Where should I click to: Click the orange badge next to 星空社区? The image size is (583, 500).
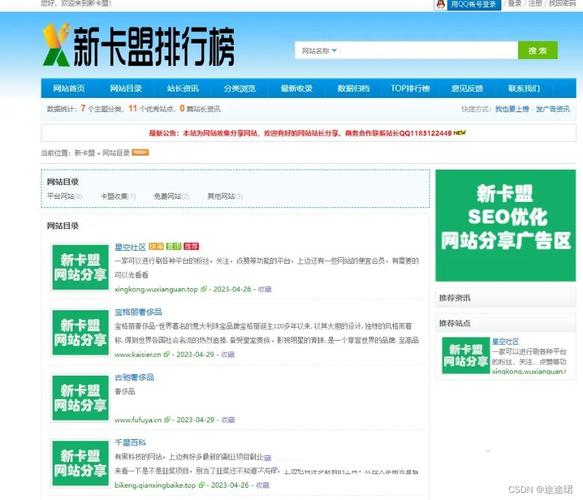click(156, 246)
